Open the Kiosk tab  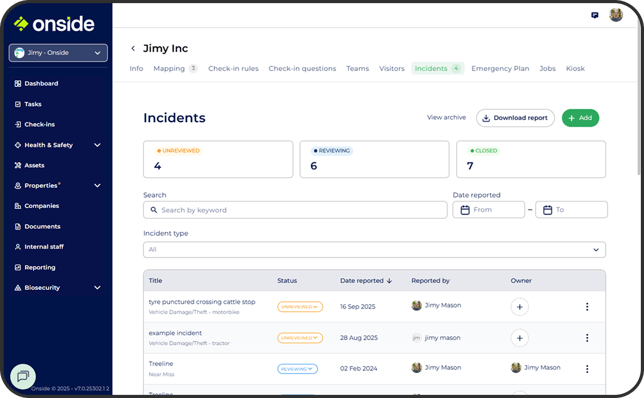pos(575,69)
